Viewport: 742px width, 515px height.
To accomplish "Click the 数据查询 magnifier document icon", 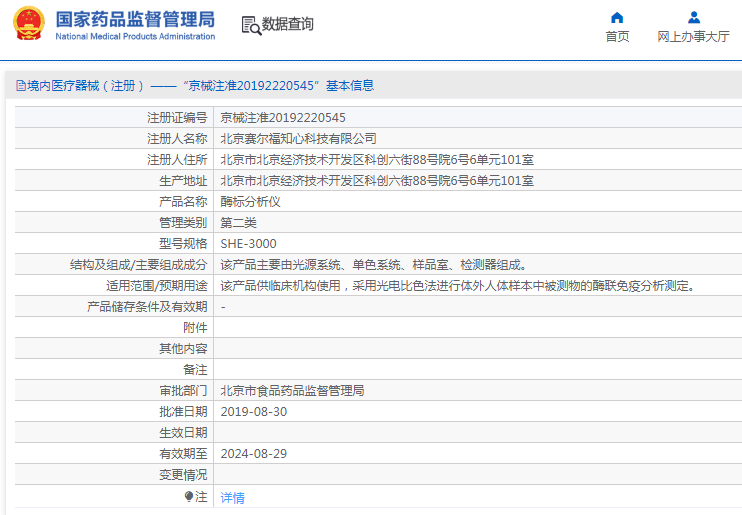I will point(250,25).
